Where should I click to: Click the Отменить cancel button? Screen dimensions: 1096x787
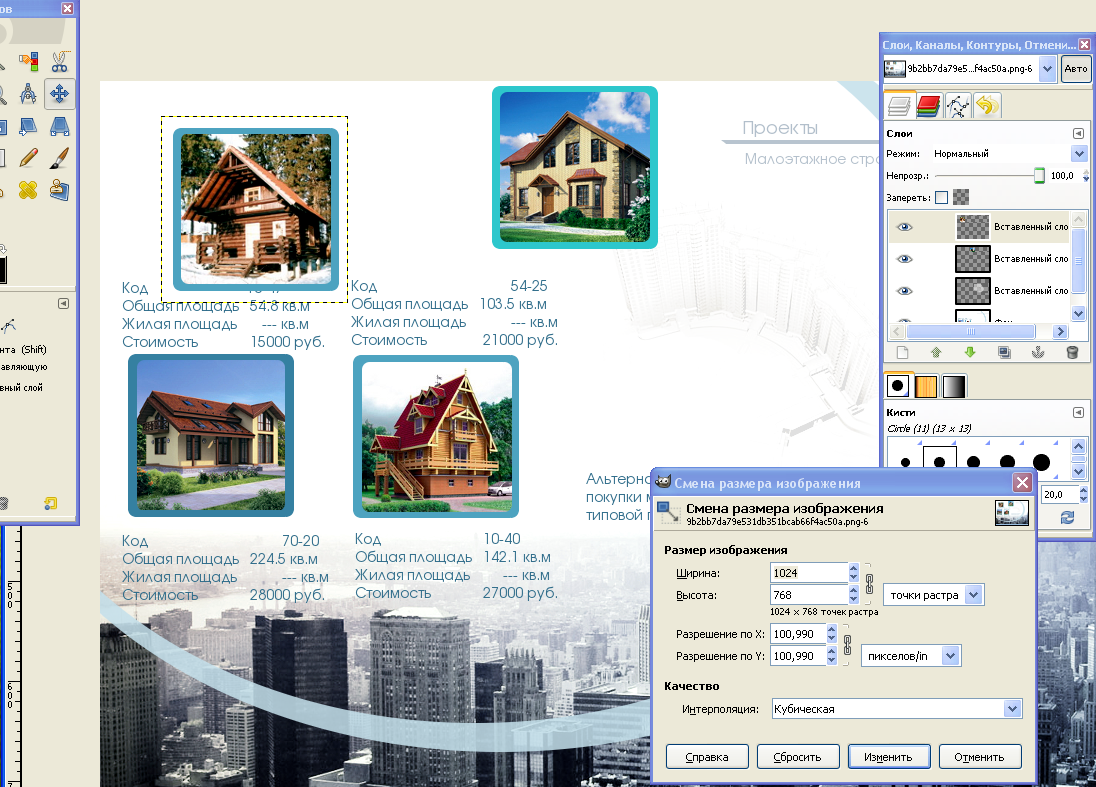[979, 757]
